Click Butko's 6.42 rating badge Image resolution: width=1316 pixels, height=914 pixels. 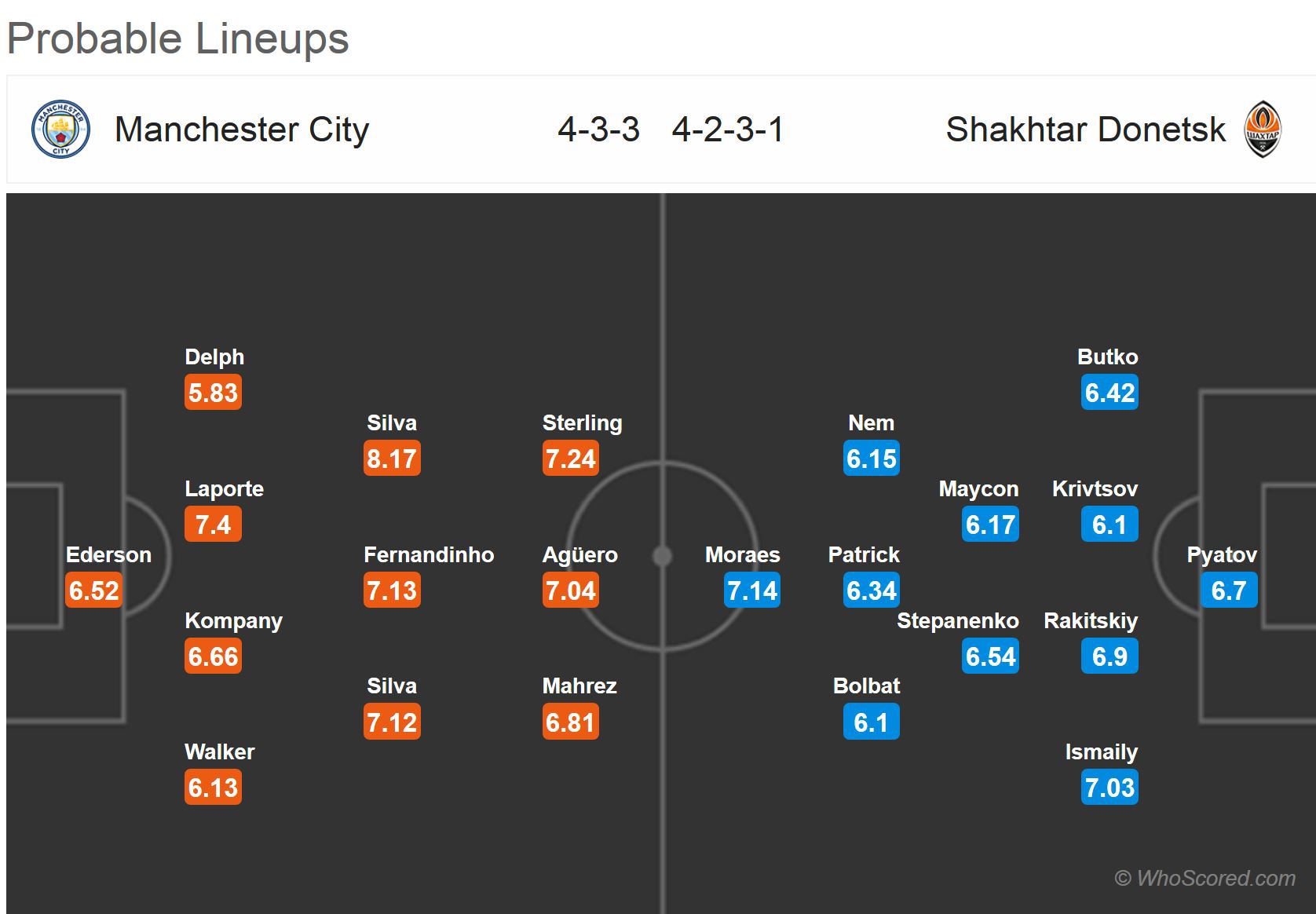(1109, 393)
